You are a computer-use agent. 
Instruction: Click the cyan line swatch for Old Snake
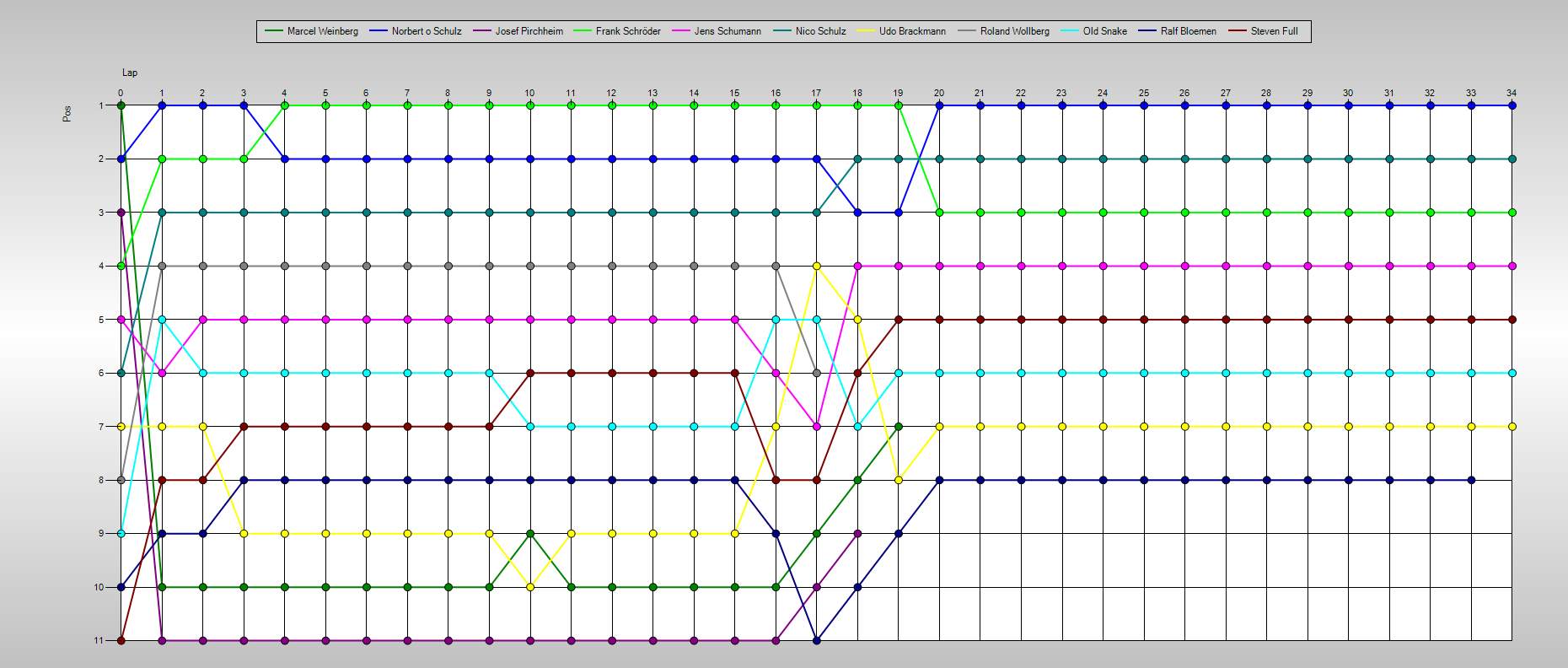point(1070,31)
